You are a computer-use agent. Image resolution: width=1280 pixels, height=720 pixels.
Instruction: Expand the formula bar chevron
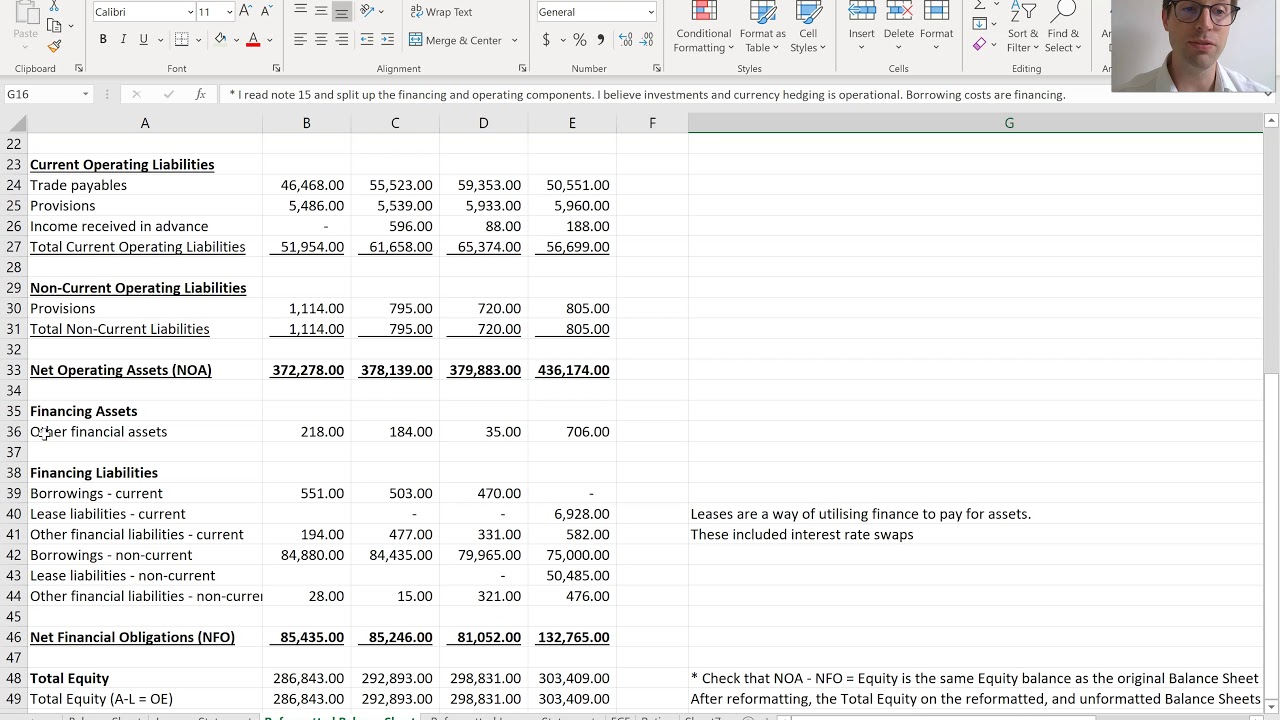1268,94
